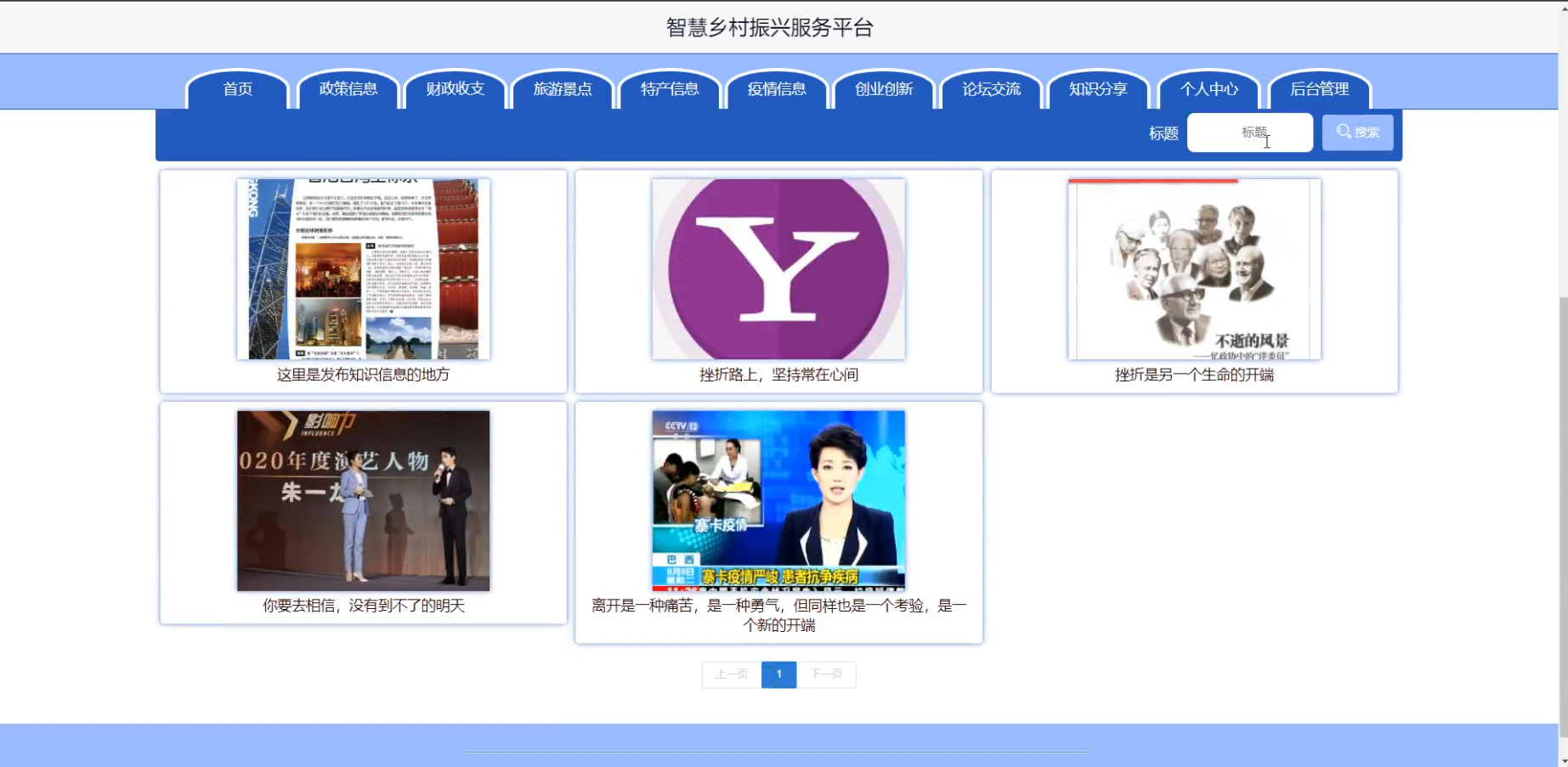Image resolution: width=1568 pixels, height=767 pixels.
Task: Open the purple Y logo thumbnail
Action: pos(778,269)
